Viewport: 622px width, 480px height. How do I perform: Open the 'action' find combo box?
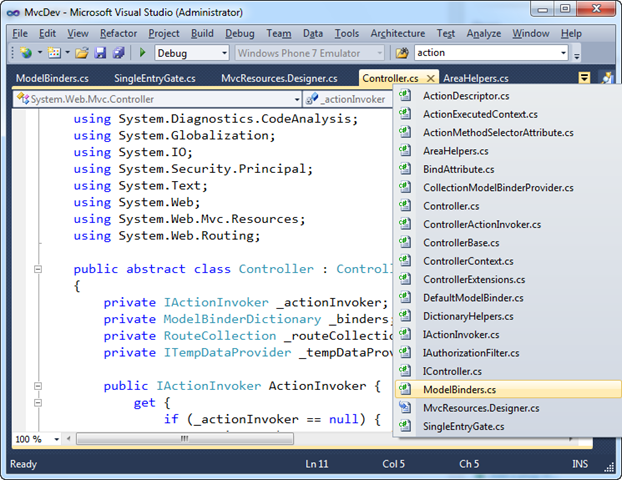491,53
